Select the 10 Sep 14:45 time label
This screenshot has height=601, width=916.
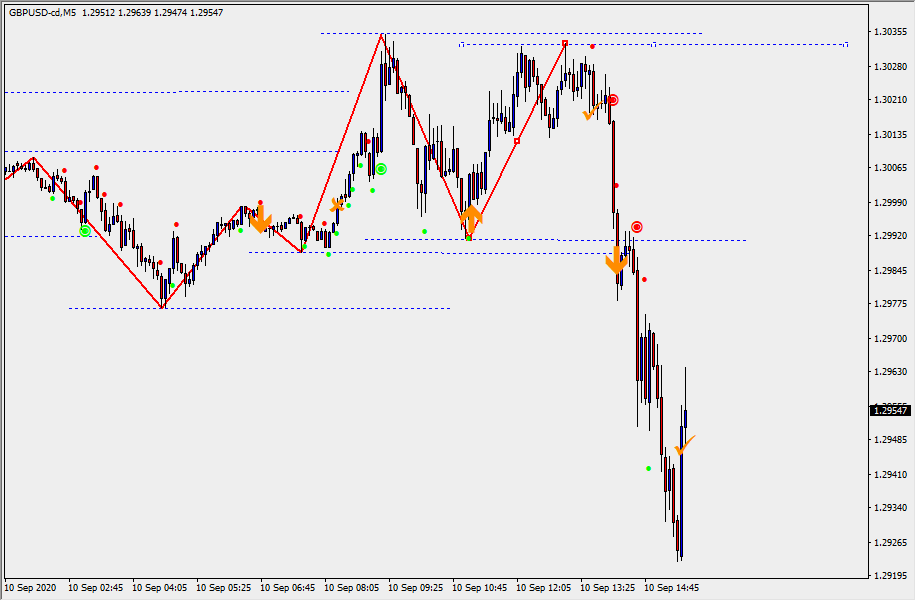point(671,588)
